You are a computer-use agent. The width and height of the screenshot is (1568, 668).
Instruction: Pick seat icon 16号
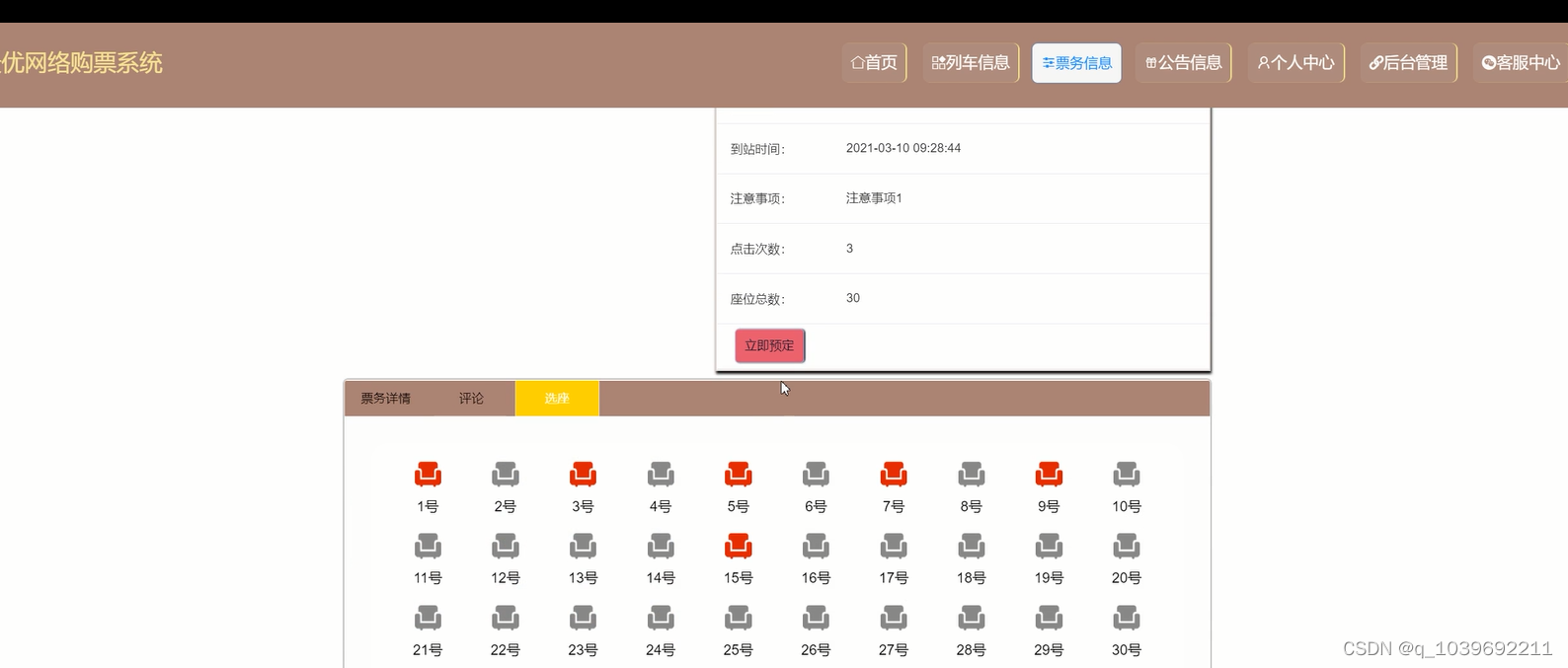(x=816, y=546)
